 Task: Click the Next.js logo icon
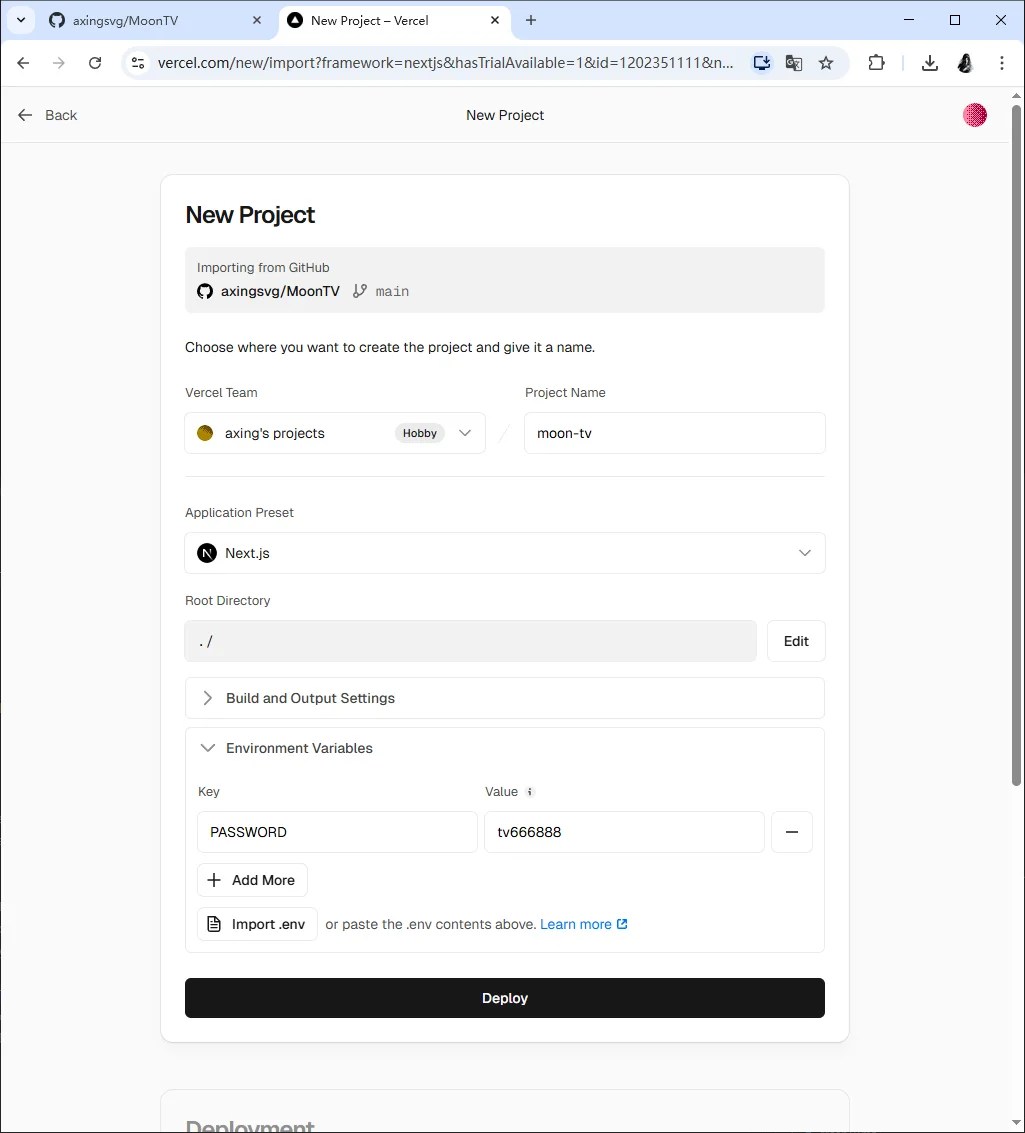pos(207,553)
